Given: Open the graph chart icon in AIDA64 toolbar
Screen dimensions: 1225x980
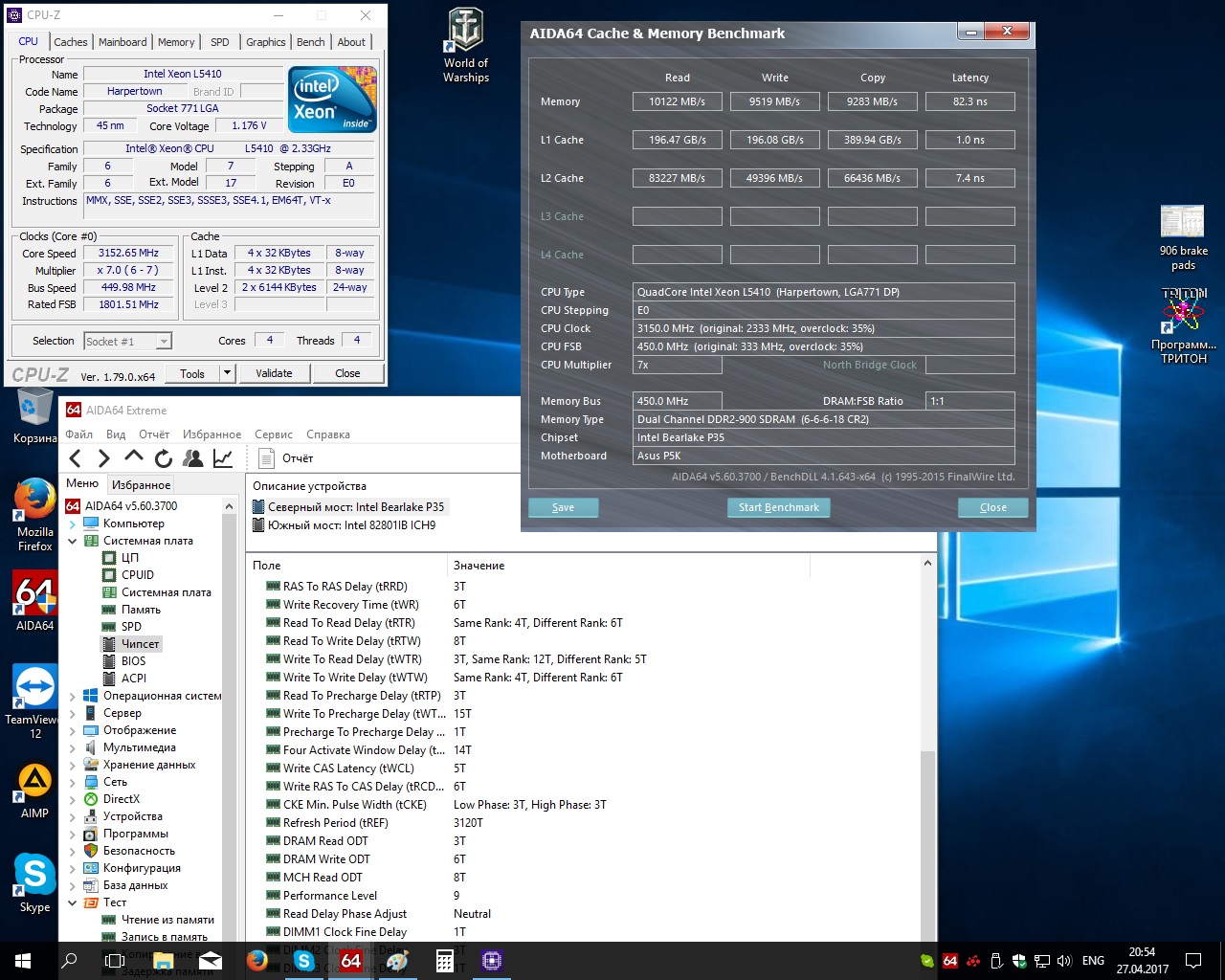Looking at the screenshot, I should coord(223,458).
